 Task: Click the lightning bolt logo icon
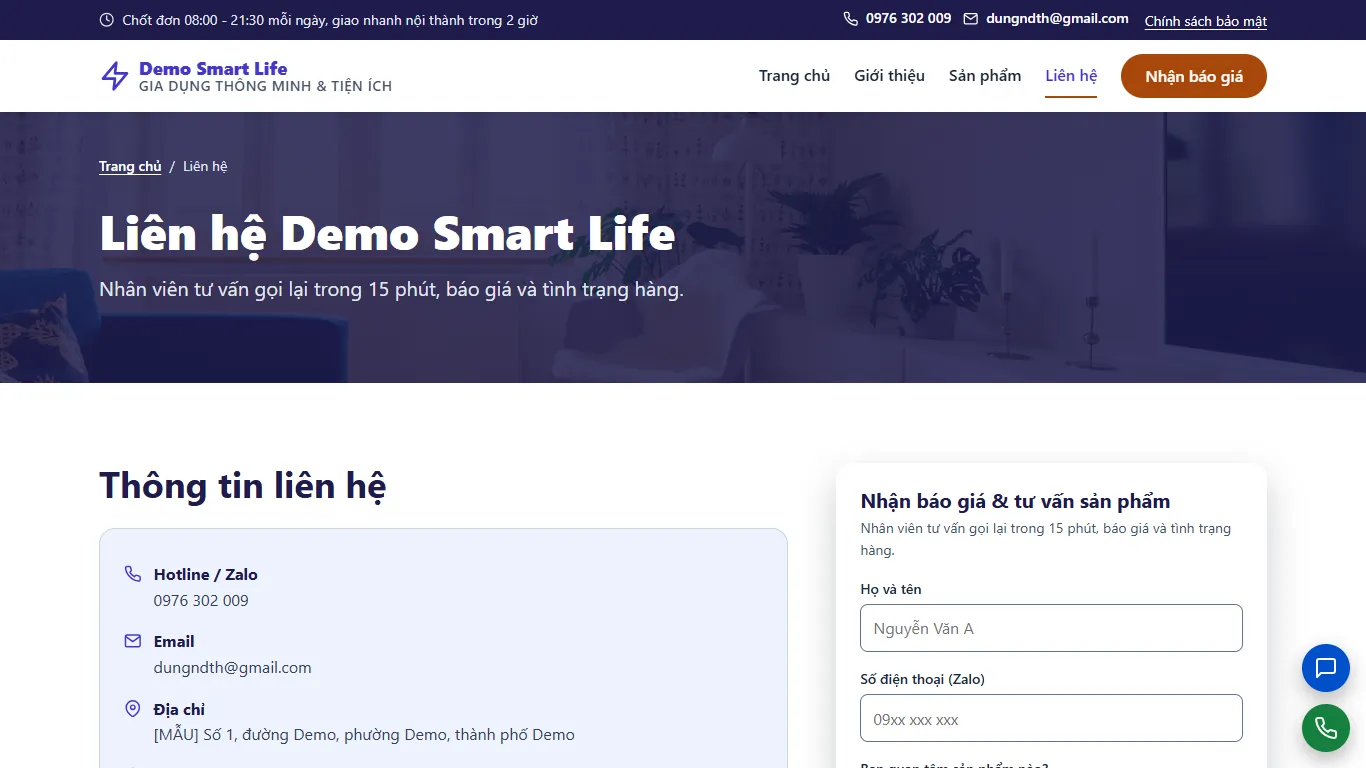point(115,76)
